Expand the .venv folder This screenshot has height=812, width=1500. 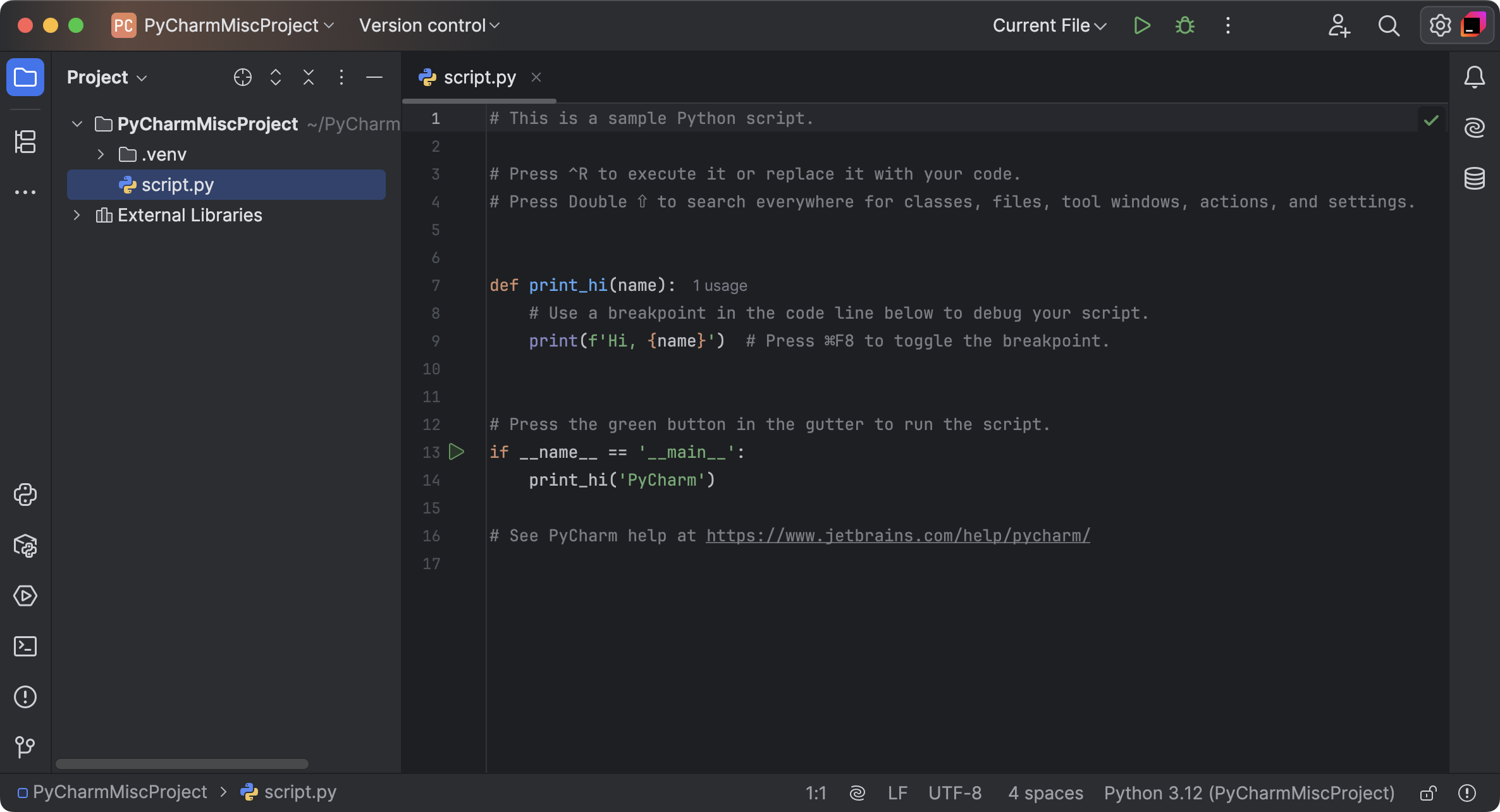coord(100,154)
